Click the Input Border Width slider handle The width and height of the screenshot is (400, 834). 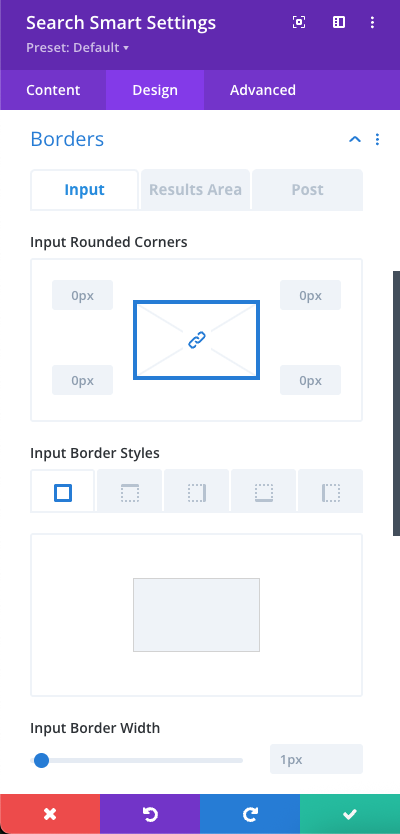[x=41, y=761]
